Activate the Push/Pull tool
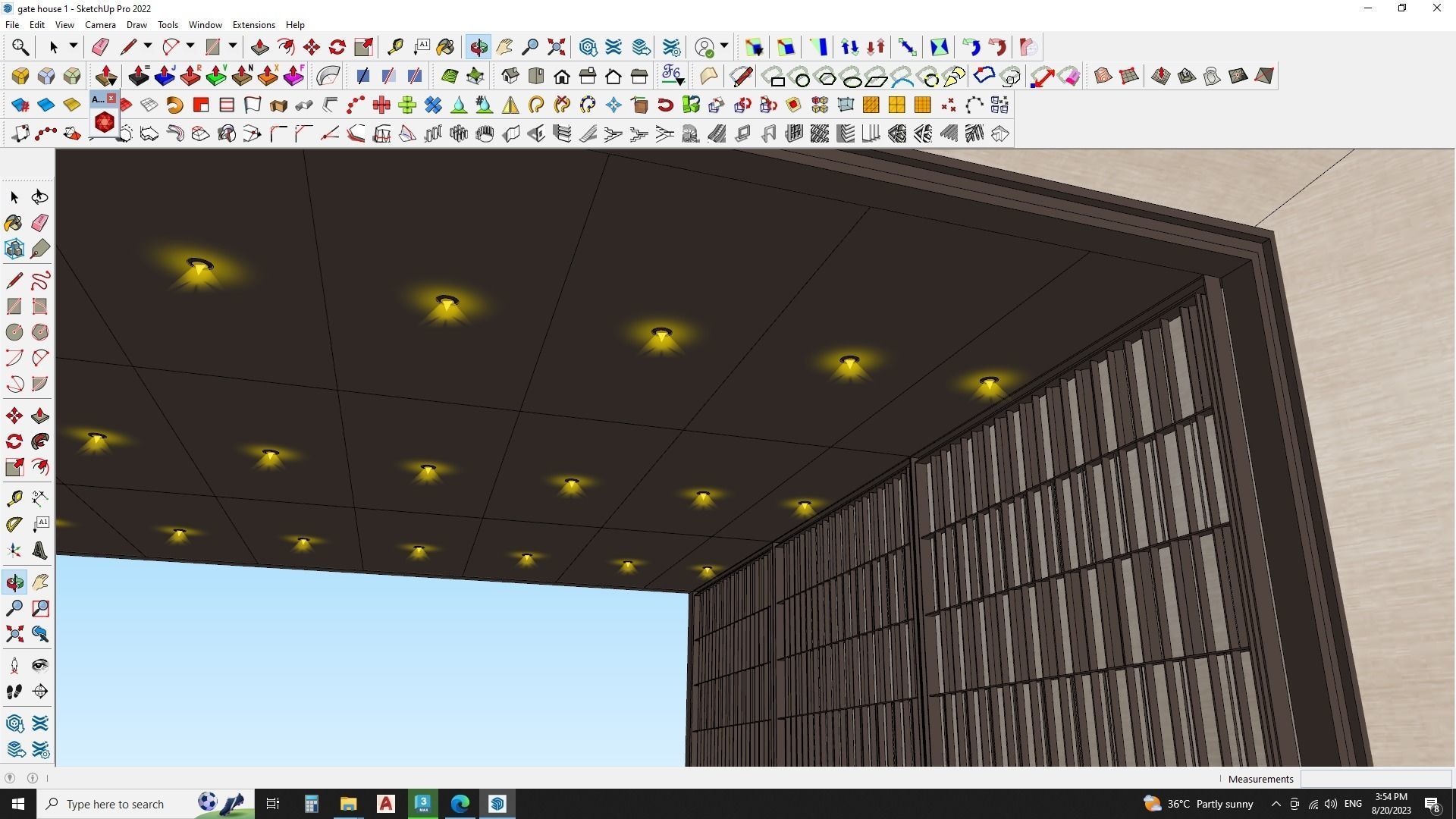Screen dimensions: 1456x819 tap(39, 415)
